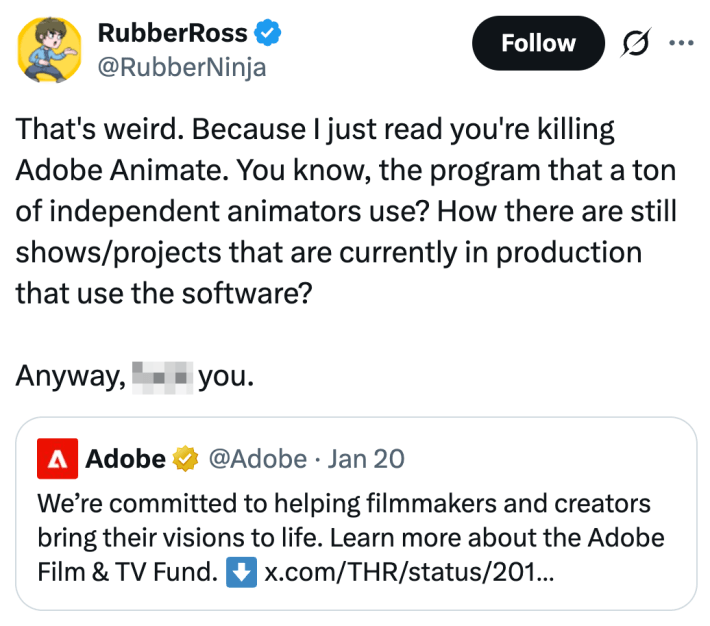Open the RubberRoss display name link
This screenshot has height=626, width=710.
(172, 32)
